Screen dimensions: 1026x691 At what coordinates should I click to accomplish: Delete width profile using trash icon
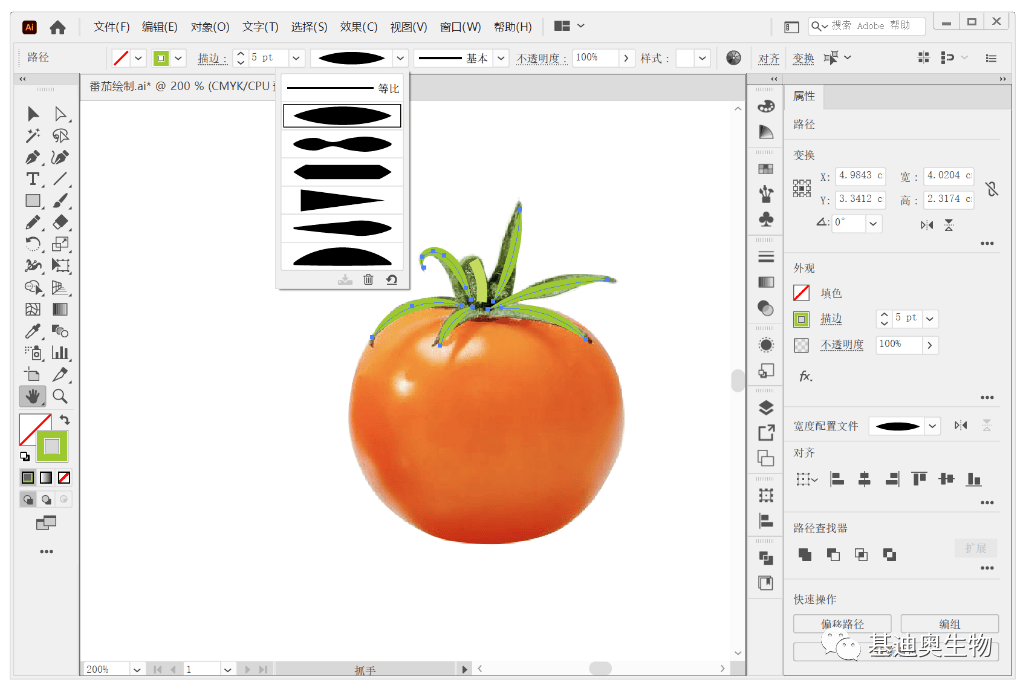point(368,280)
